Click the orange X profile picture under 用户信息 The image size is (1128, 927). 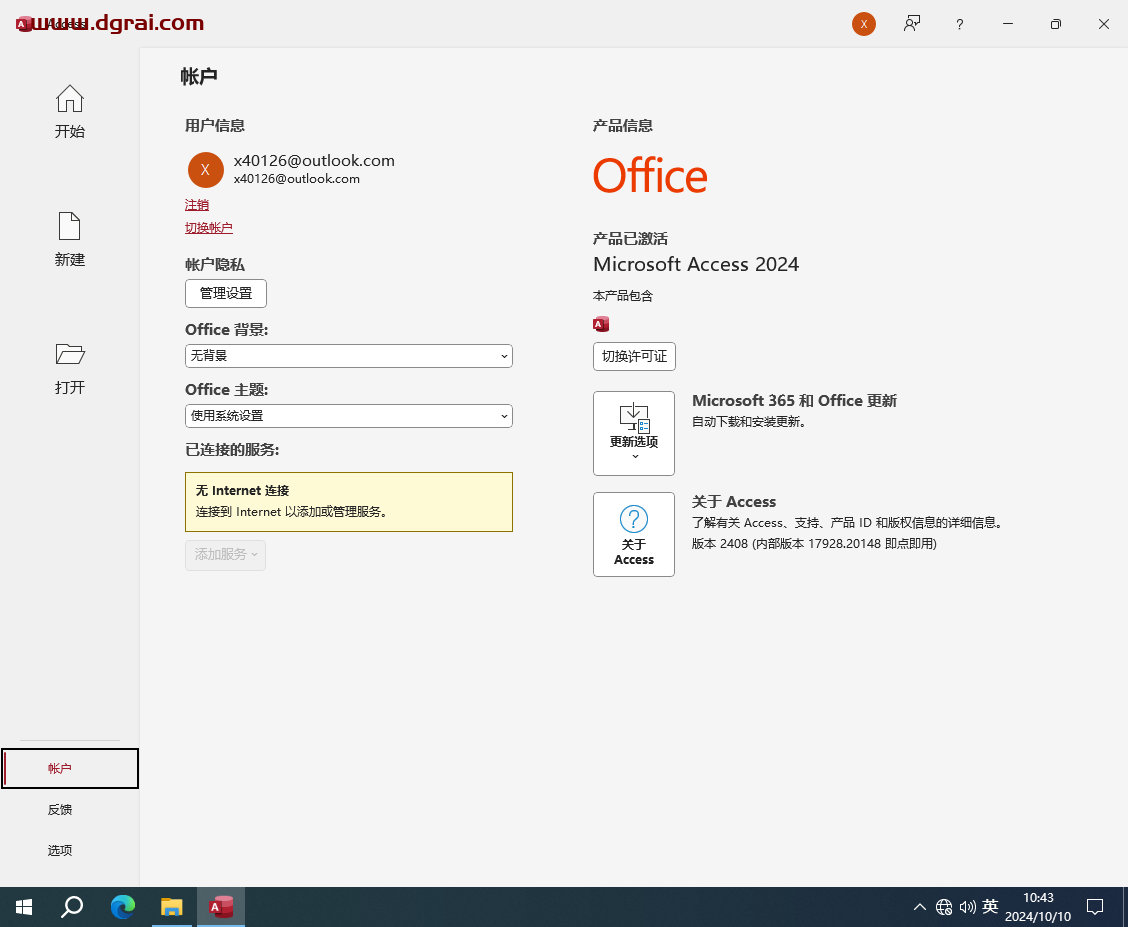tap(205, 170)
